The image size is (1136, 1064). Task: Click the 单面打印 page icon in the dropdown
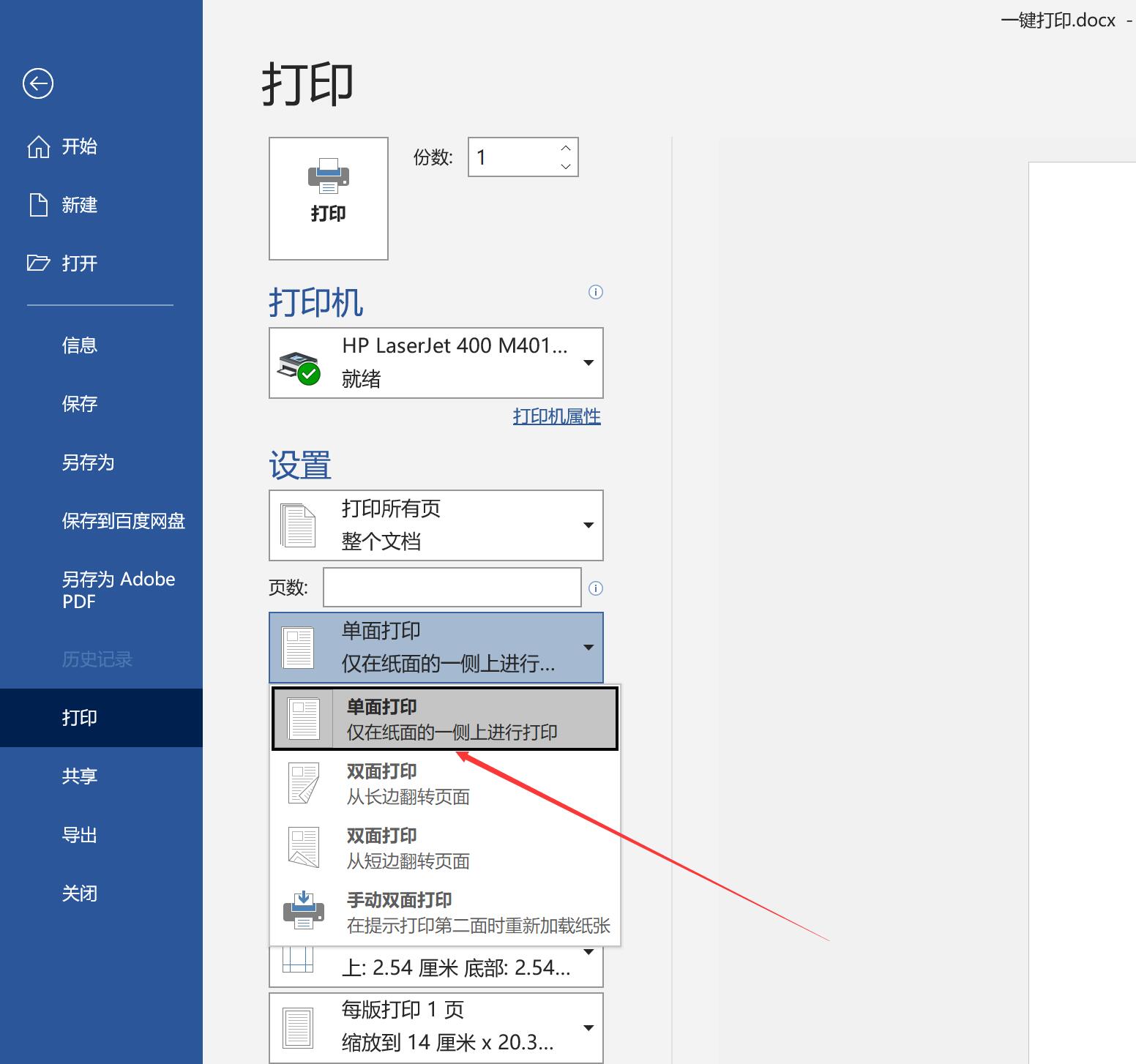tap(303, 718)
